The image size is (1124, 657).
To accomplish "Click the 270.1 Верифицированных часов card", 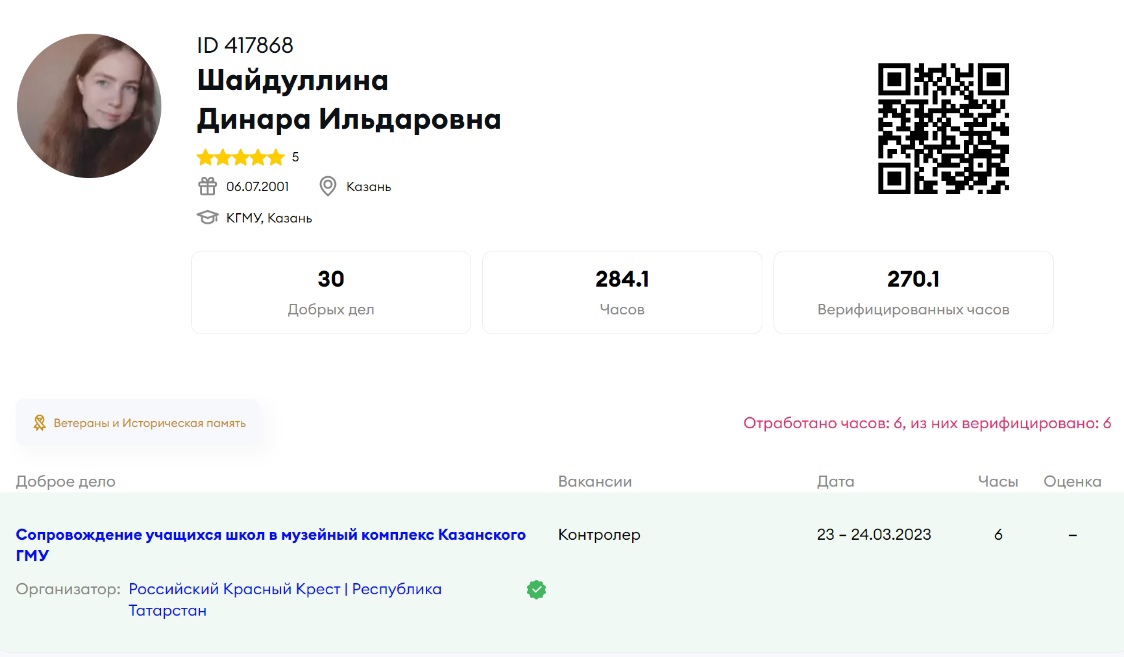I will pos(912,291).
